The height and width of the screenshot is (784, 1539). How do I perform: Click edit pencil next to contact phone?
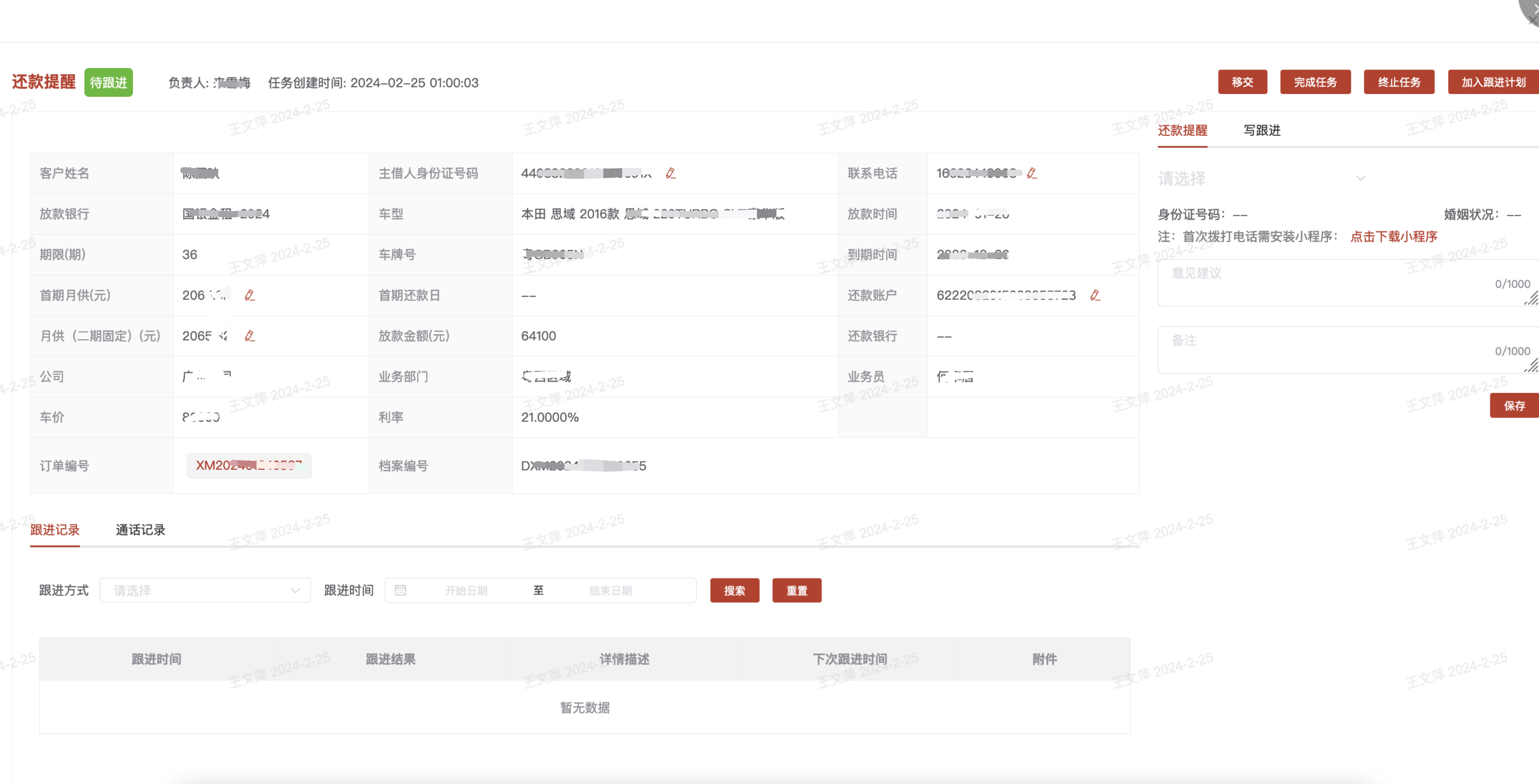point(1032,173)
